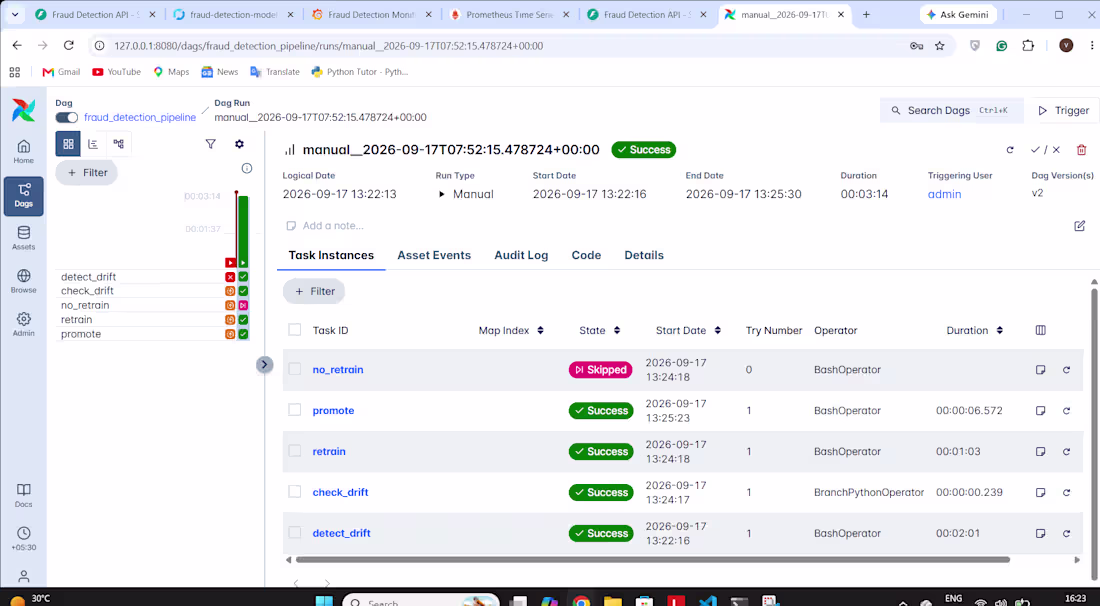This screenshot has width=1100, height=606.
Task: Open the DAG panel gear settings
Action: click(x=239, y=144)
